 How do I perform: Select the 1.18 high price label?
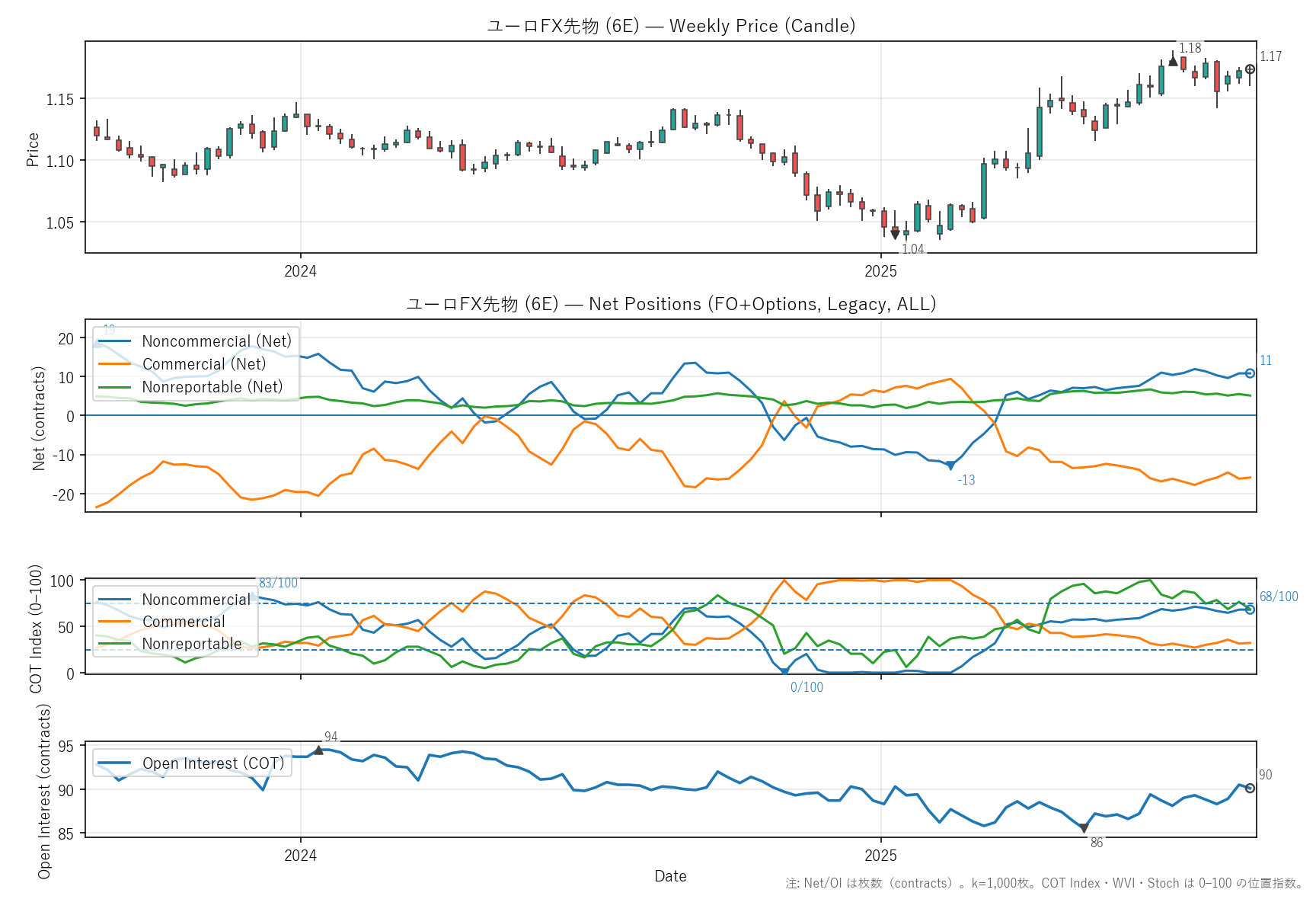[x=1190, y=48]
